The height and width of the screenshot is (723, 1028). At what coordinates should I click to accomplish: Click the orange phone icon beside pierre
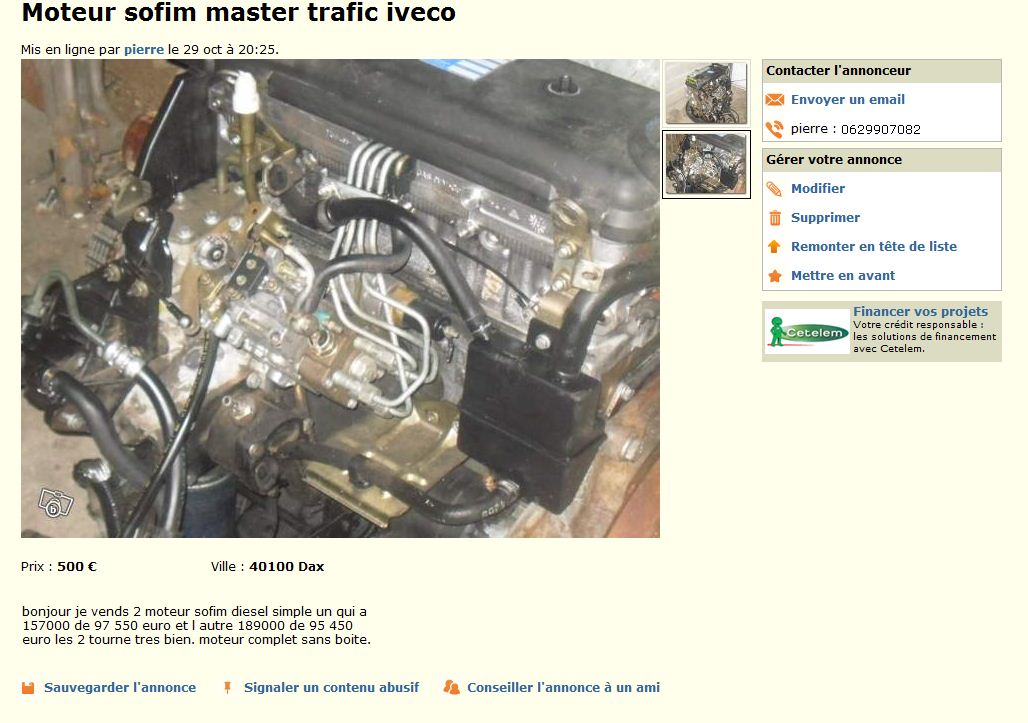(774, 129)
